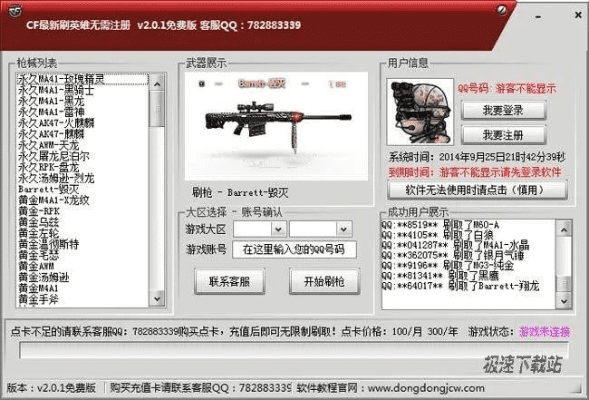Select 黄金左轮 in weapon list

click(38, 233)
